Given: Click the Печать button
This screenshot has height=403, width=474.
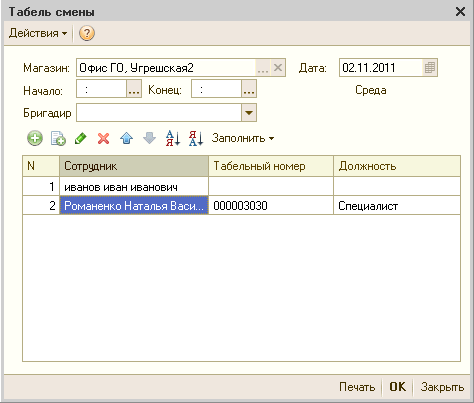Looking at the screenshot, I should pyautogui.click(x=357, y=387).
